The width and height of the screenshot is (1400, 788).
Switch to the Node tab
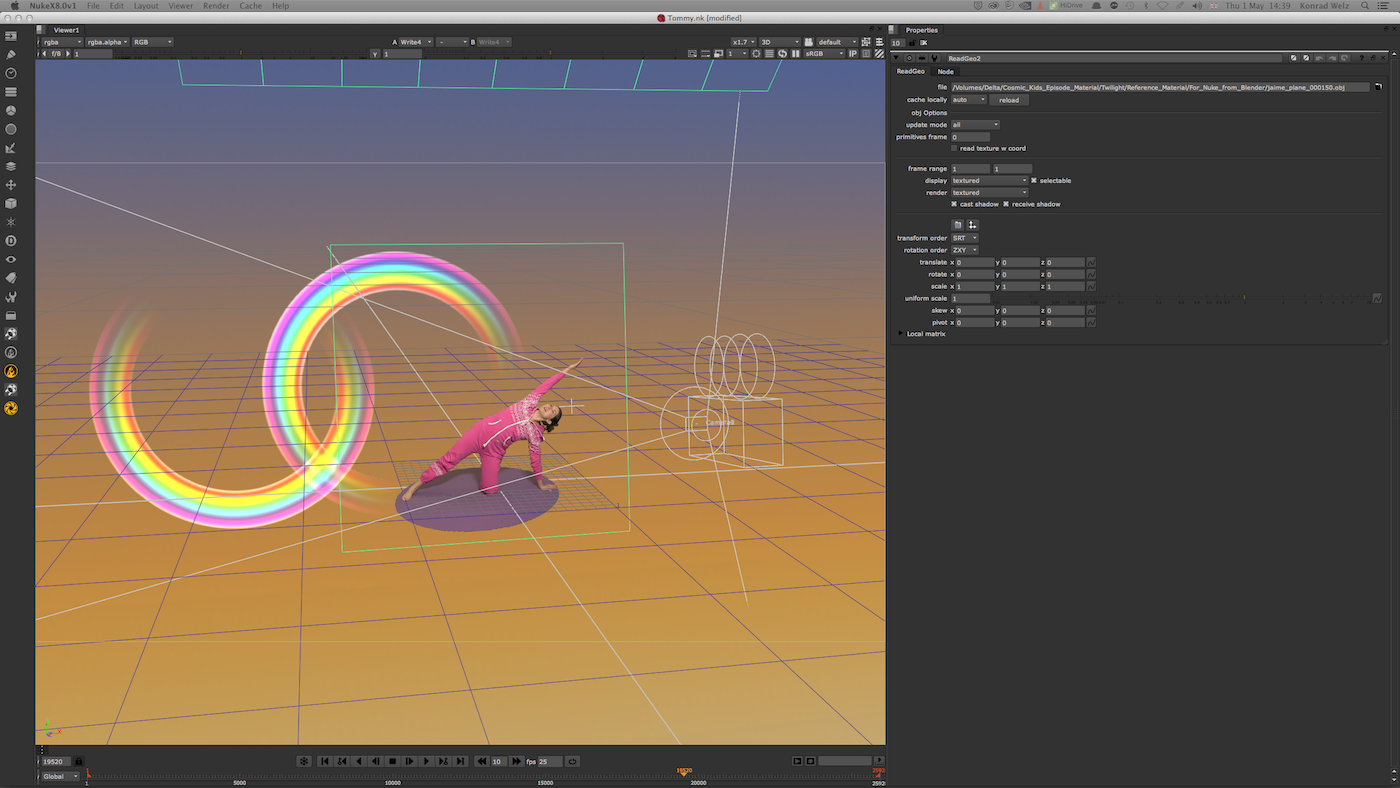click(945, 72)
